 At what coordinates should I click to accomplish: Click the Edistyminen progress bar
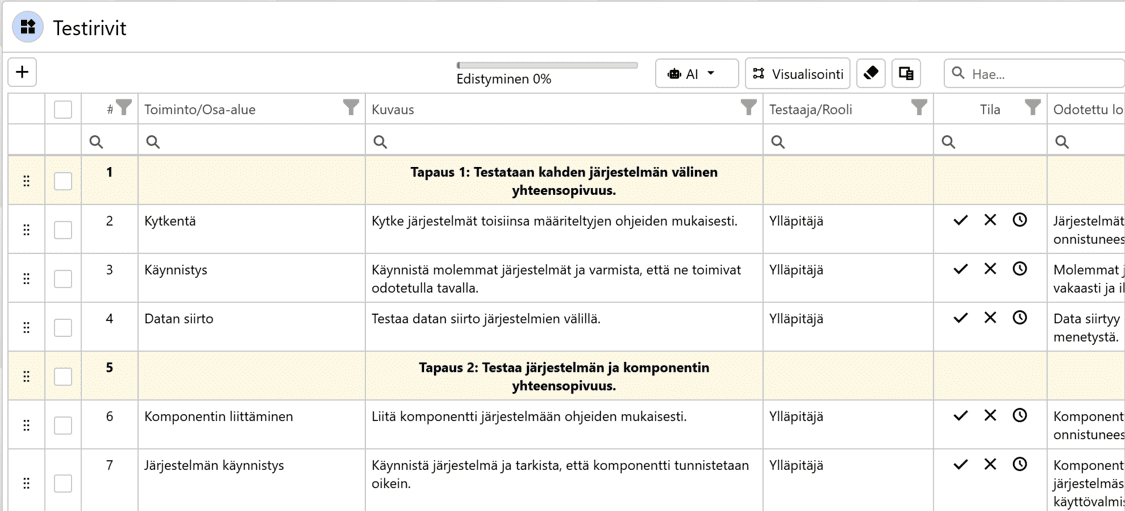pyautogui.click(x=547, y=66)
